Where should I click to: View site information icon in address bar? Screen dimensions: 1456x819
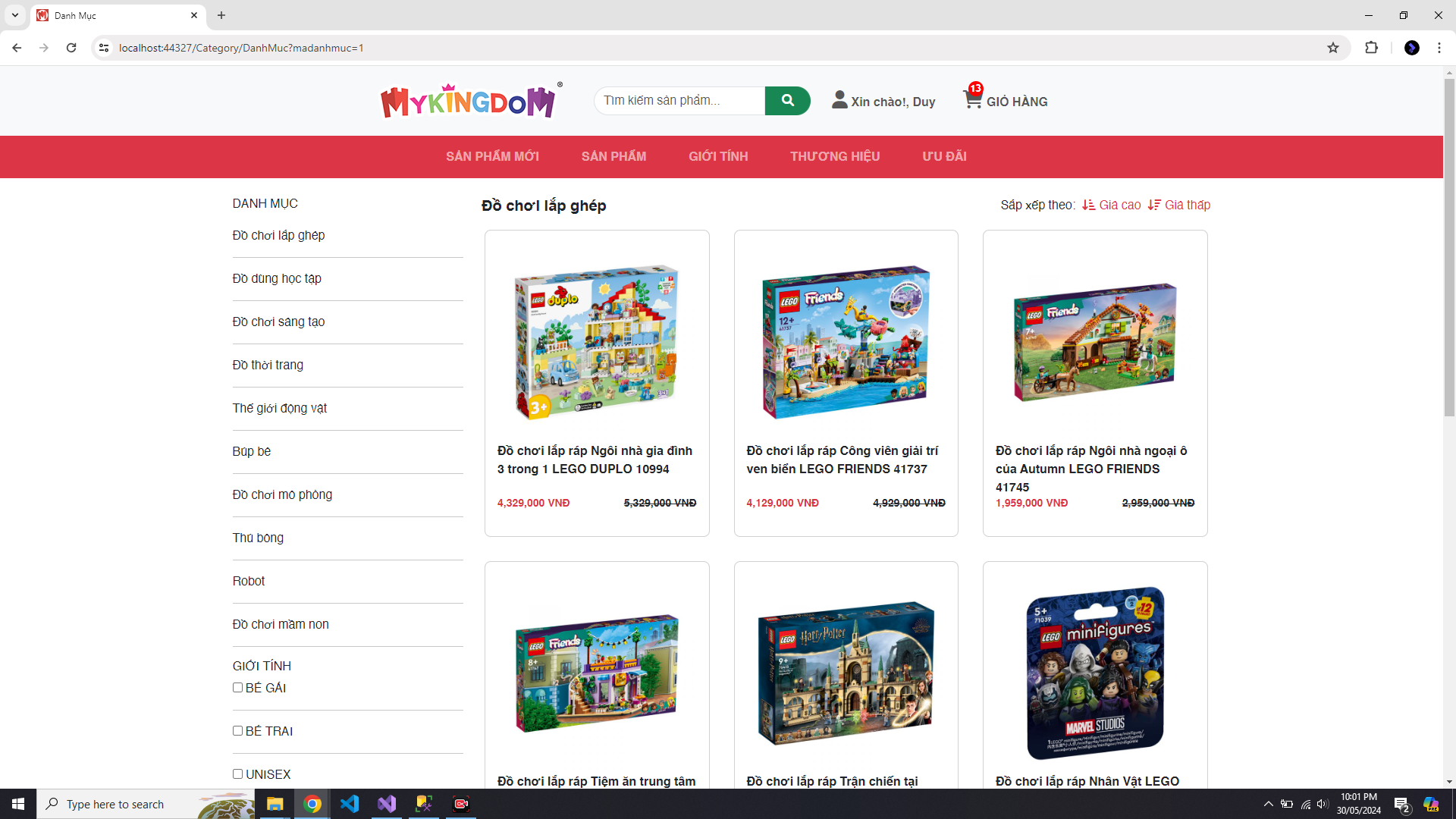[x=104, y=48]
